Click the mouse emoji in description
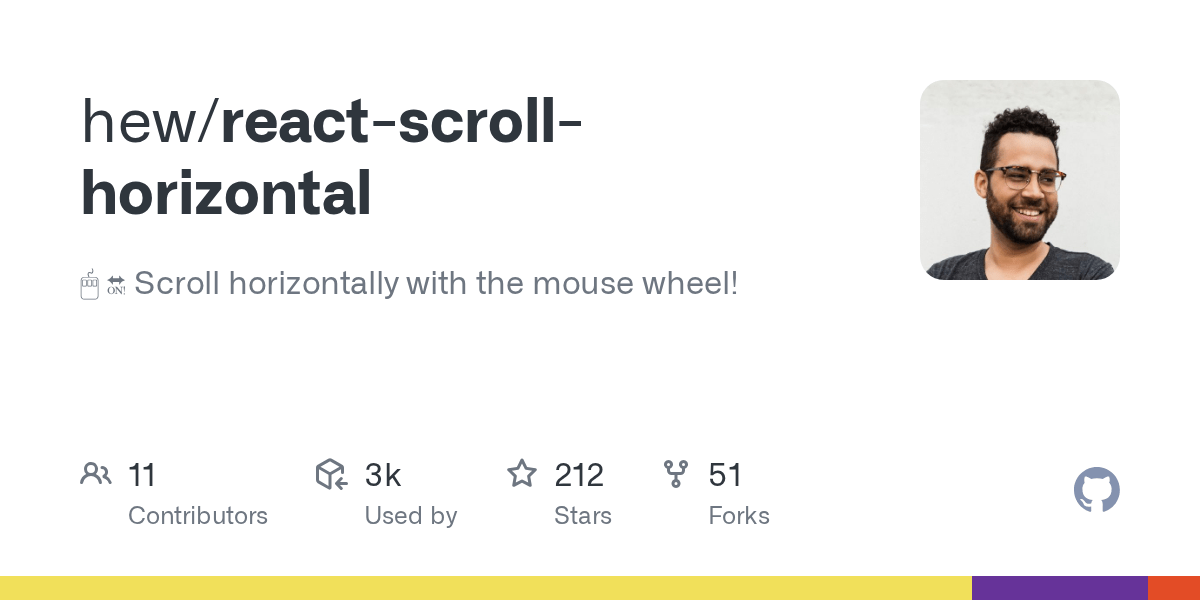The width and height of the screenshot is (1200, 600). coord(89,285)
